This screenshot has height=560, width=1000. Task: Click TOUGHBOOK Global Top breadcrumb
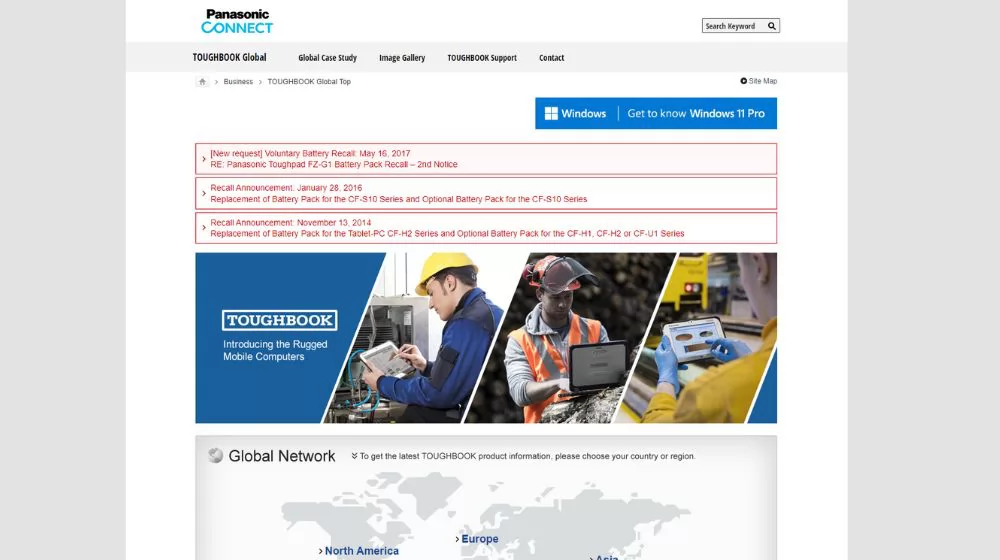click(309, 82)
